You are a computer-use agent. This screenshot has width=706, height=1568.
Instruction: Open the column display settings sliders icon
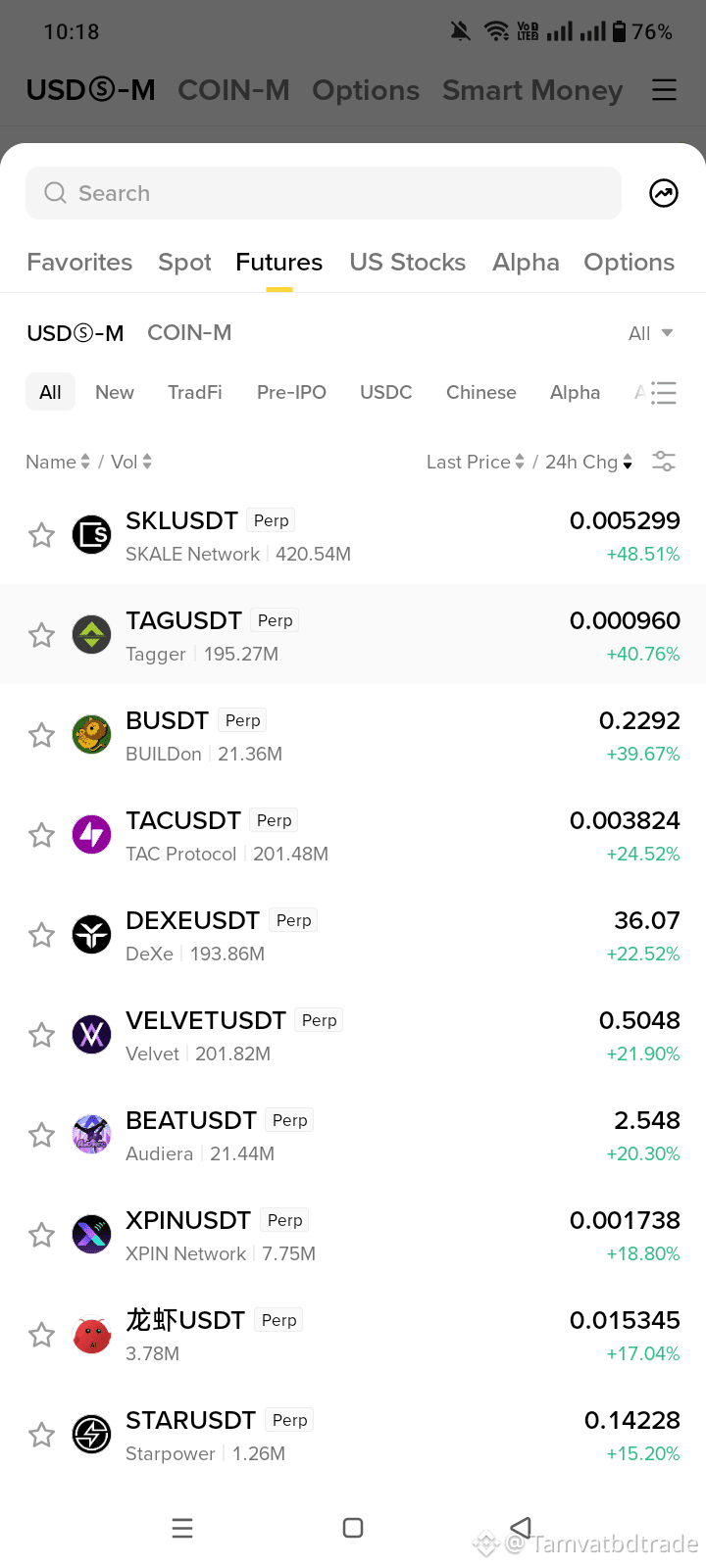coord(664,462)
